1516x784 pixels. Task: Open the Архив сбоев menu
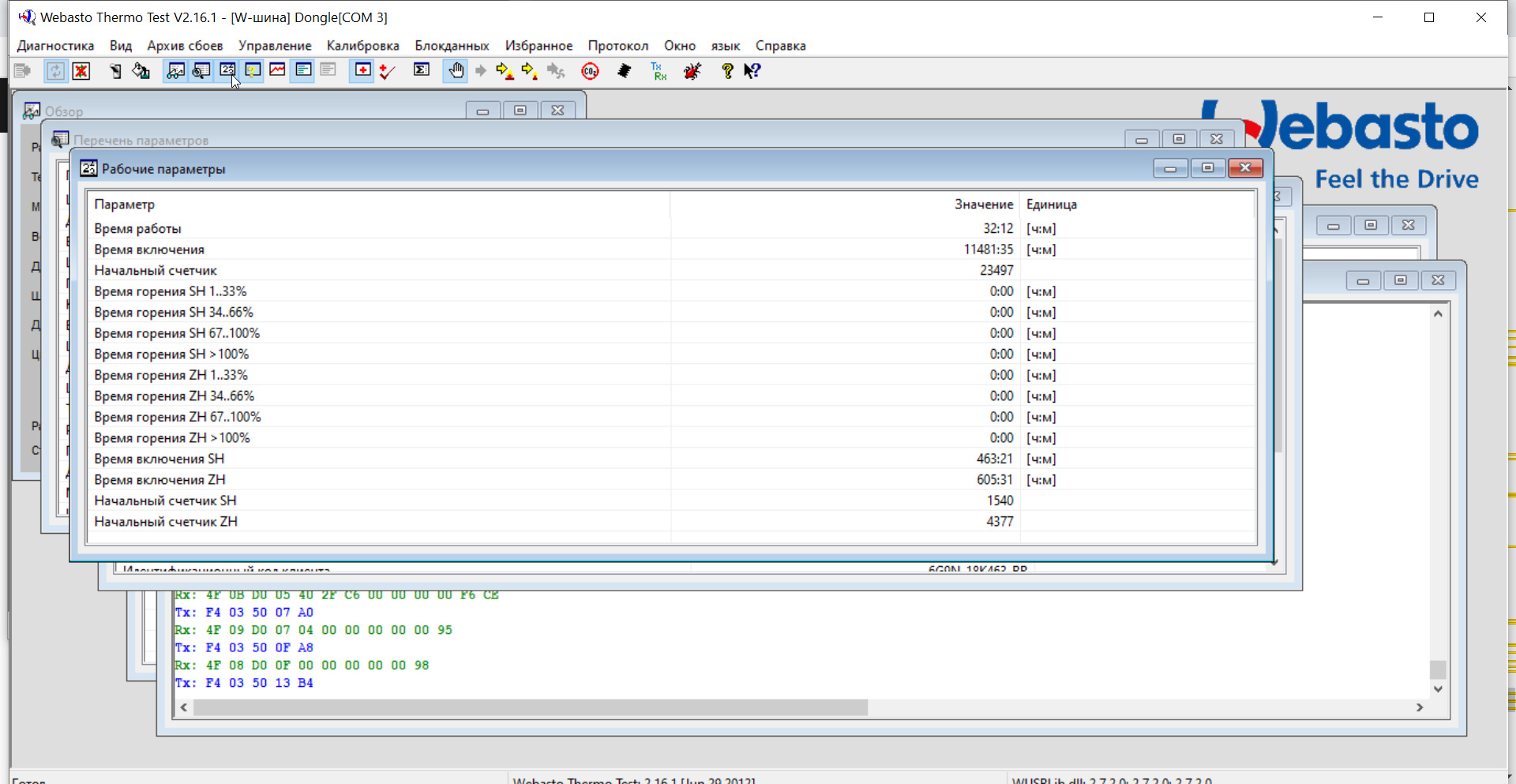(185, 46)
